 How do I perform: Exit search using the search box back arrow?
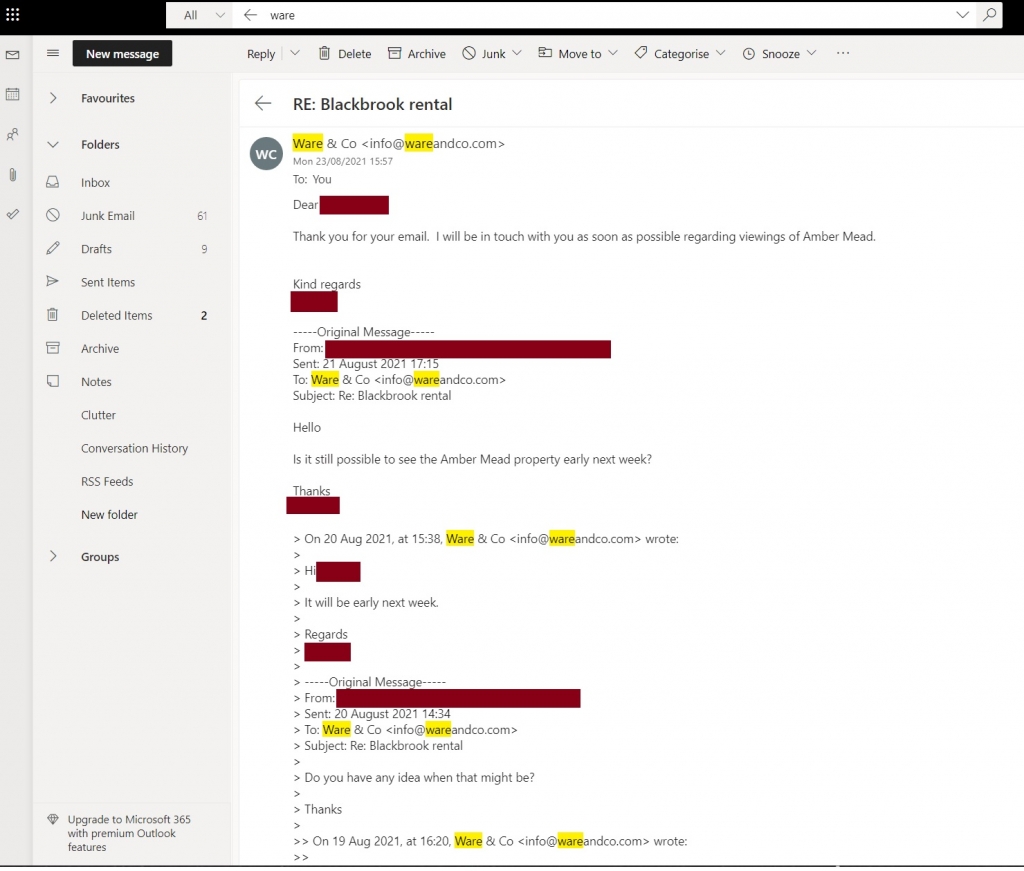pos(251,15)
